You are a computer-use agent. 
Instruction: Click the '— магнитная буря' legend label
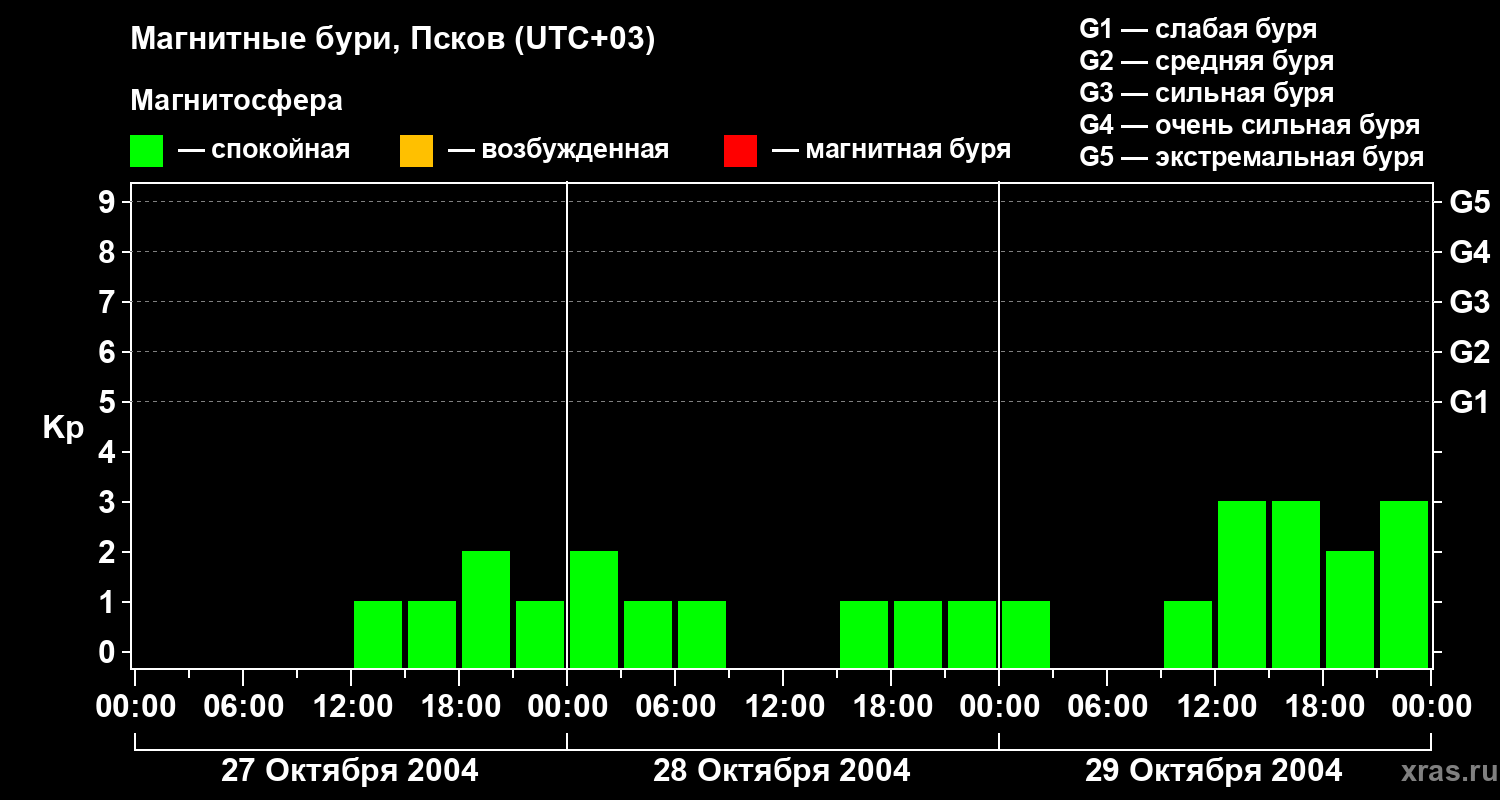coord(892,150)
